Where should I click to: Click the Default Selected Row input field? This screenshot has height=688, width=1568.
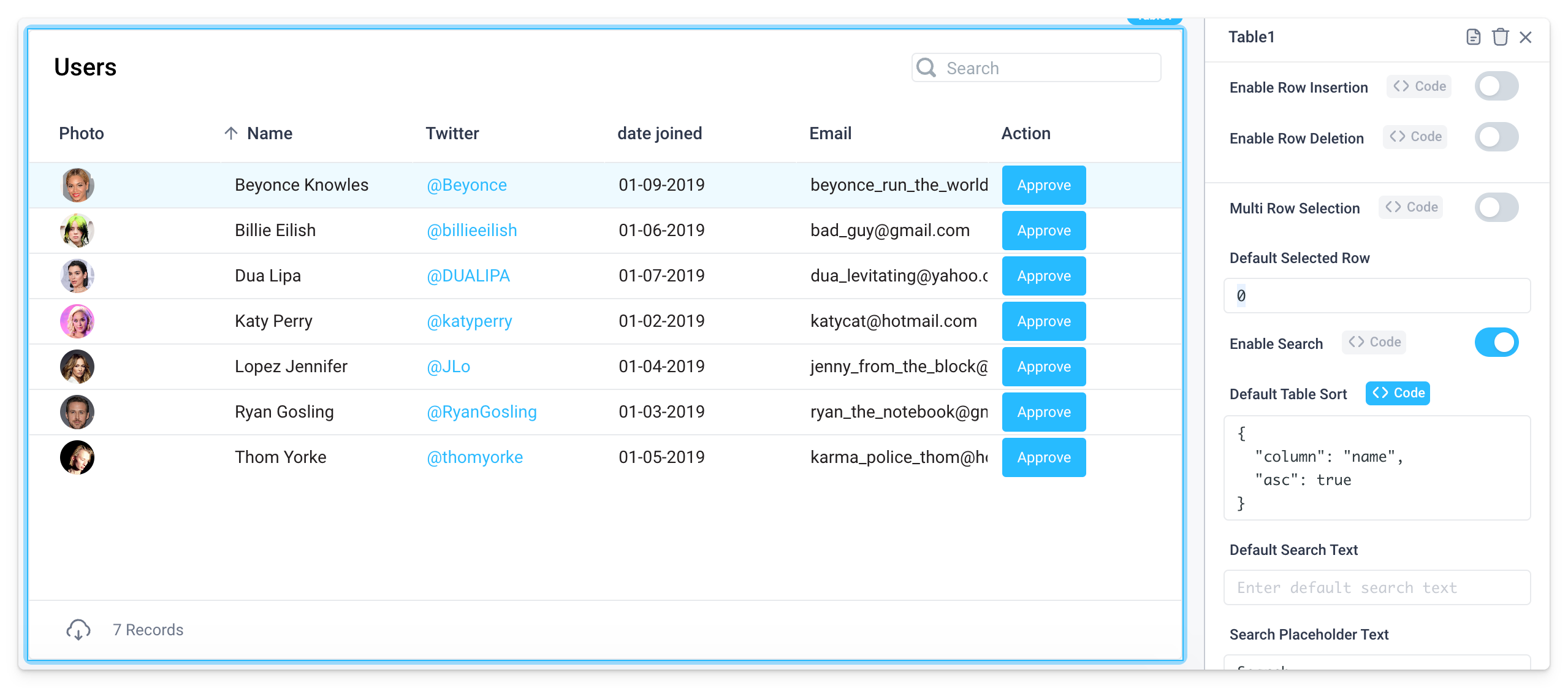pyautogui.click(x=1380, y=295)
